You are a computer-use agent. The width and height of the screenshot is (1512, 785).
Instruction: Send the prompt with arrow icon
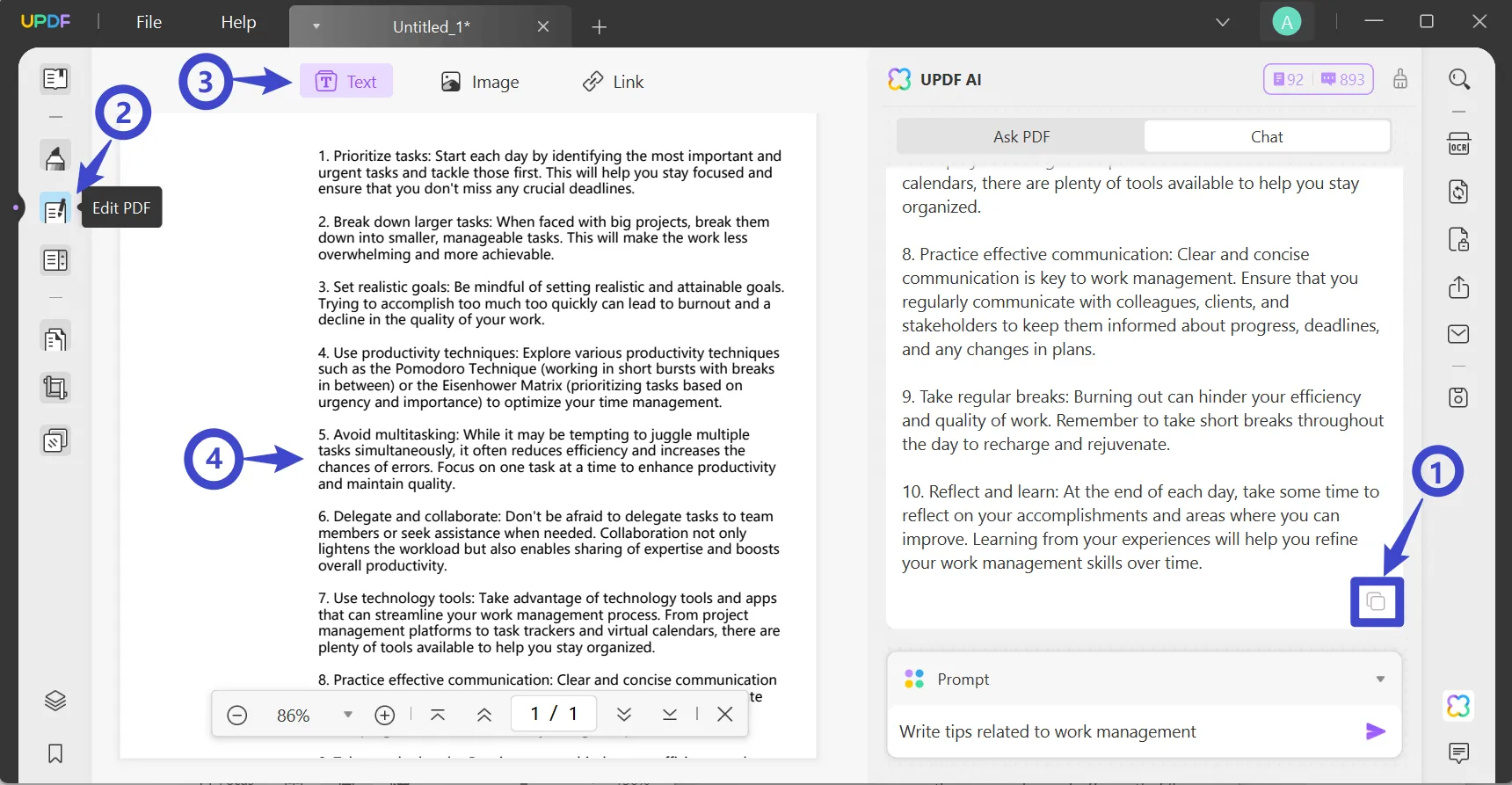1376,731
